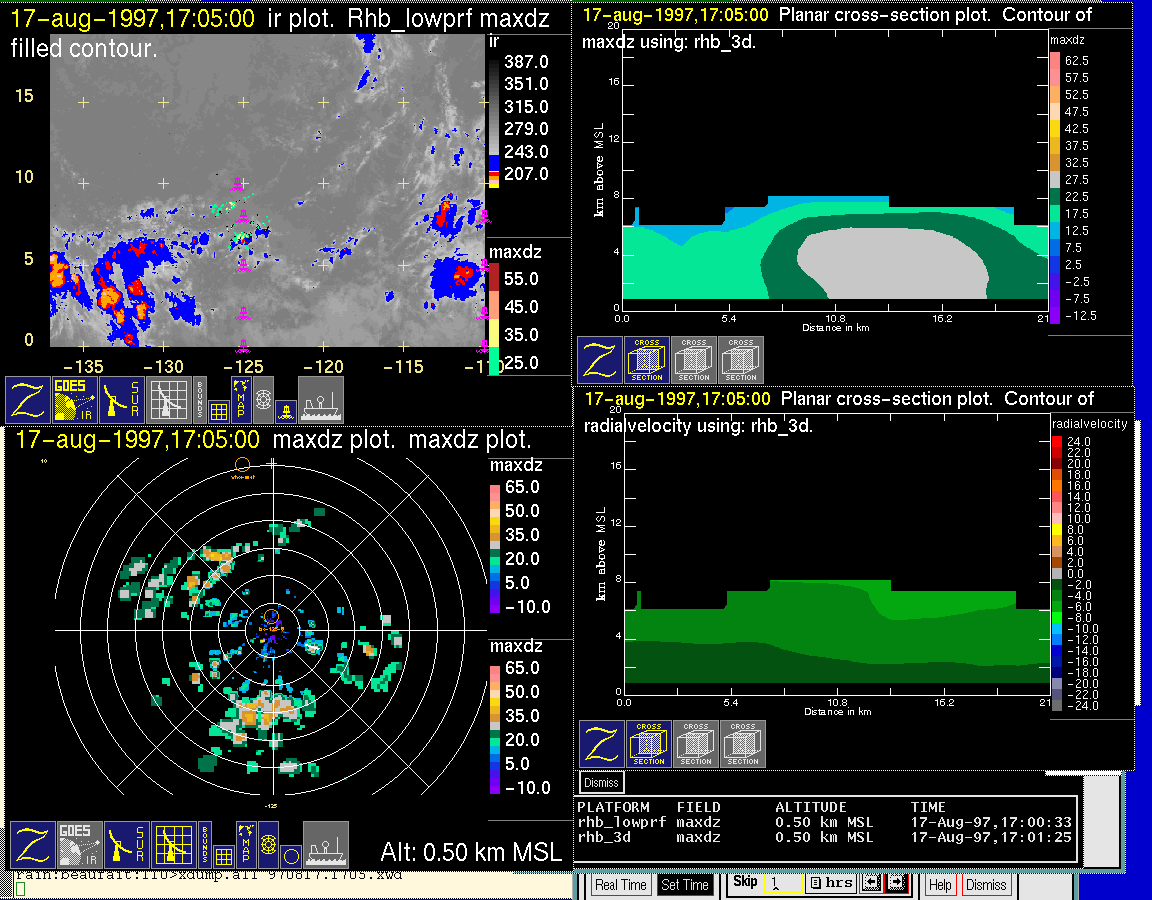
Task: Select the SUR radar icon in the maxdz plot toolbar
Action: (126, 845)
